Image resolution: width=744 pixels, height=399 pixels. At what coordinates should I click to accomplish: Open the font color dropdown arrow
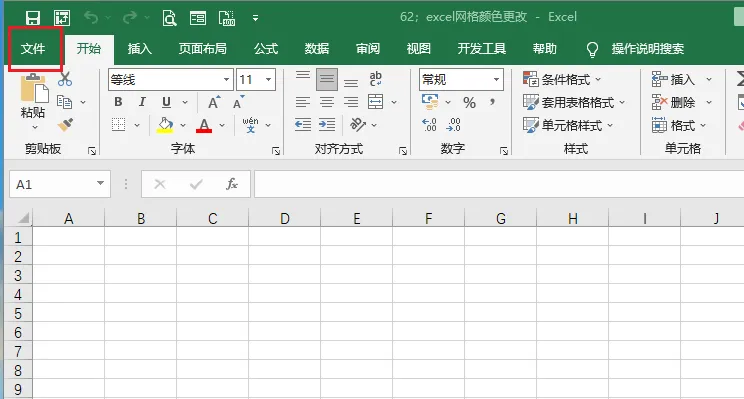click(x=222, y=125)
